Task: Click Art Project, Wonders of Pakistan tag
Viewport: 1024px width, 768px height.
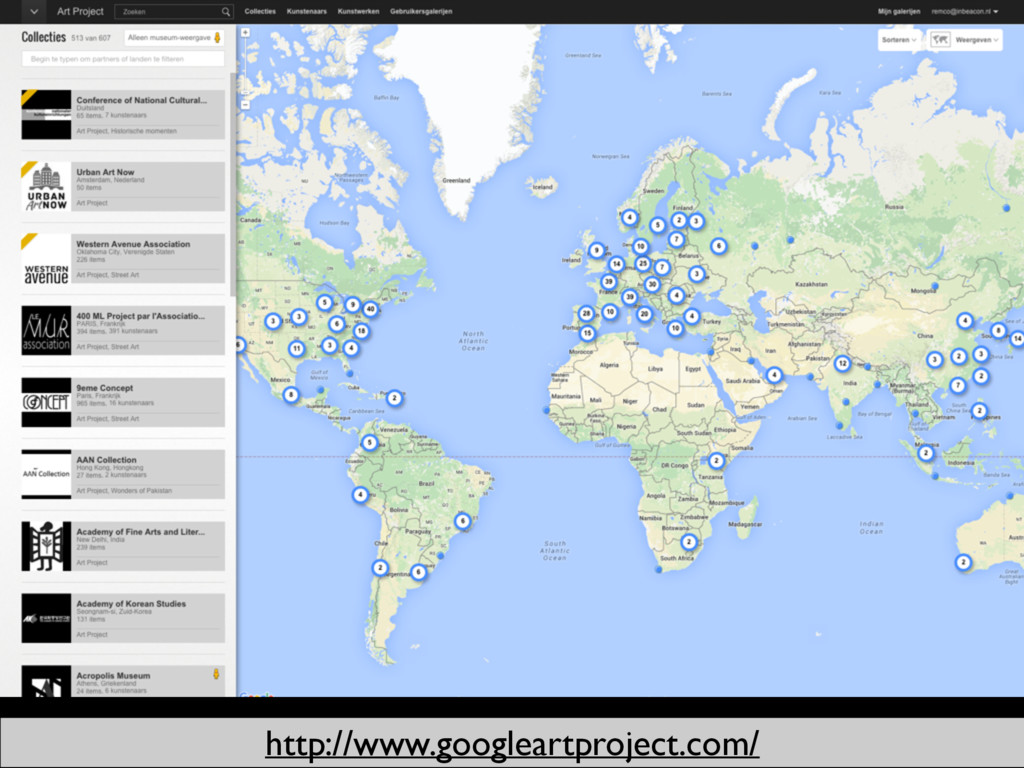Action: 124,490
